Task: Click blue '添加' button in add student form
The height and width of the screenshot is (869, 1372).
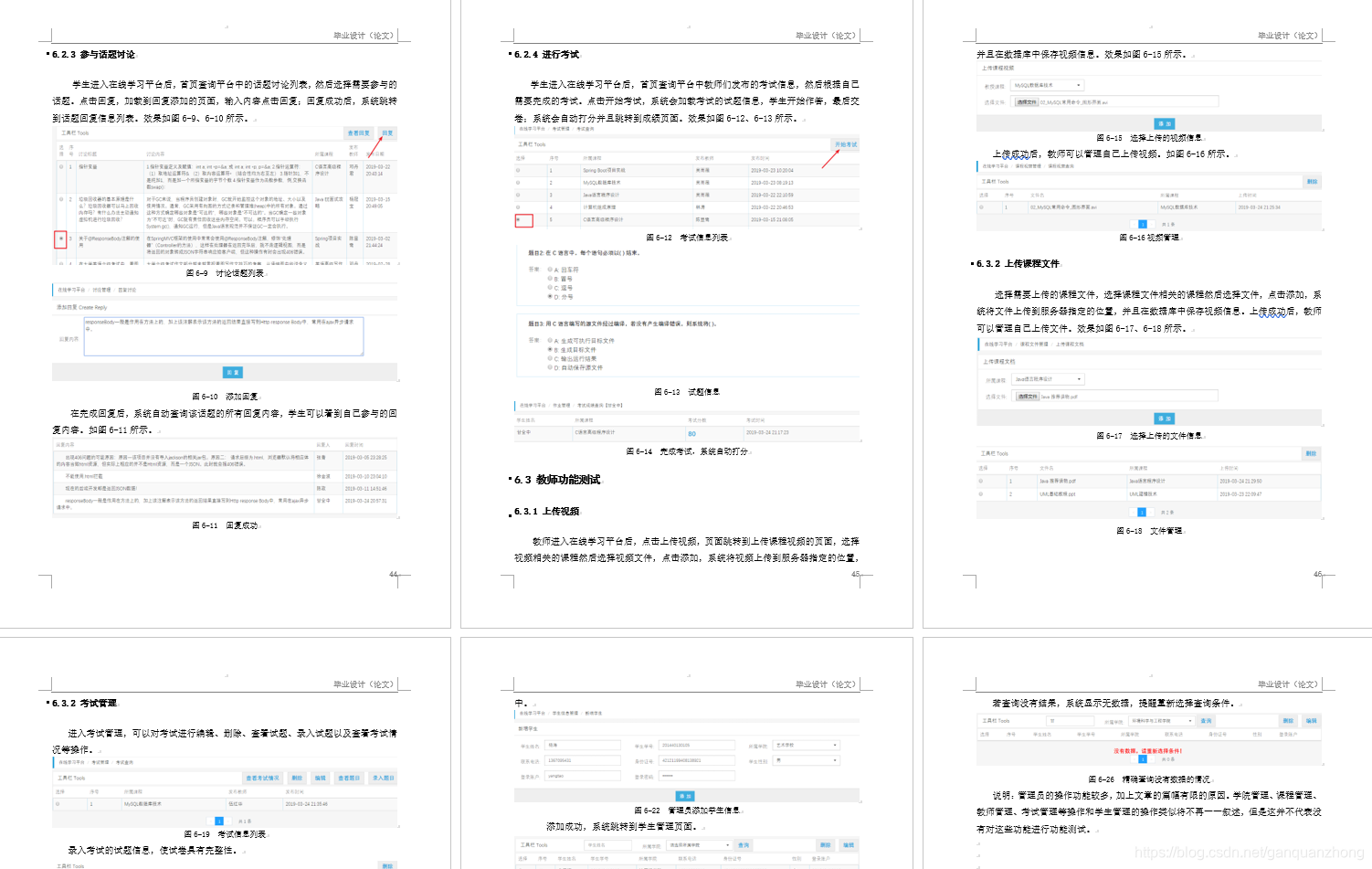Action: point(685,796)
